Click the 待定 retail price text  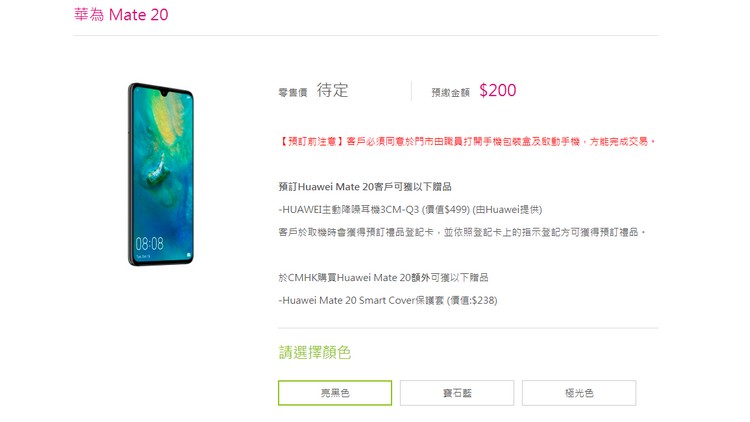point(332,90)
